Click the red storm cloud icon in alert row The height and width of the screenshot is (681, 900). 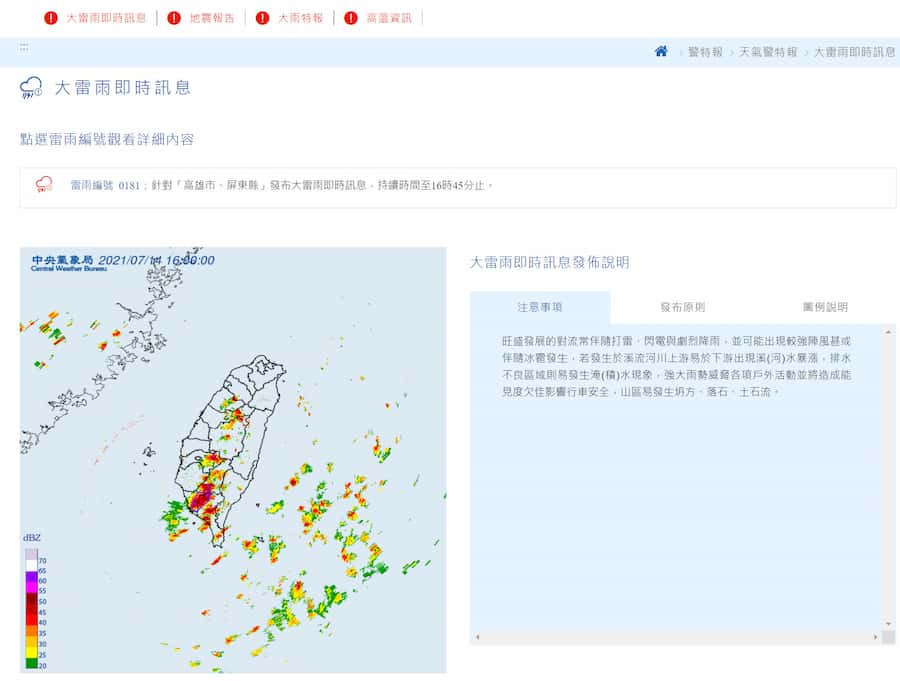click(x=44, y=184)
